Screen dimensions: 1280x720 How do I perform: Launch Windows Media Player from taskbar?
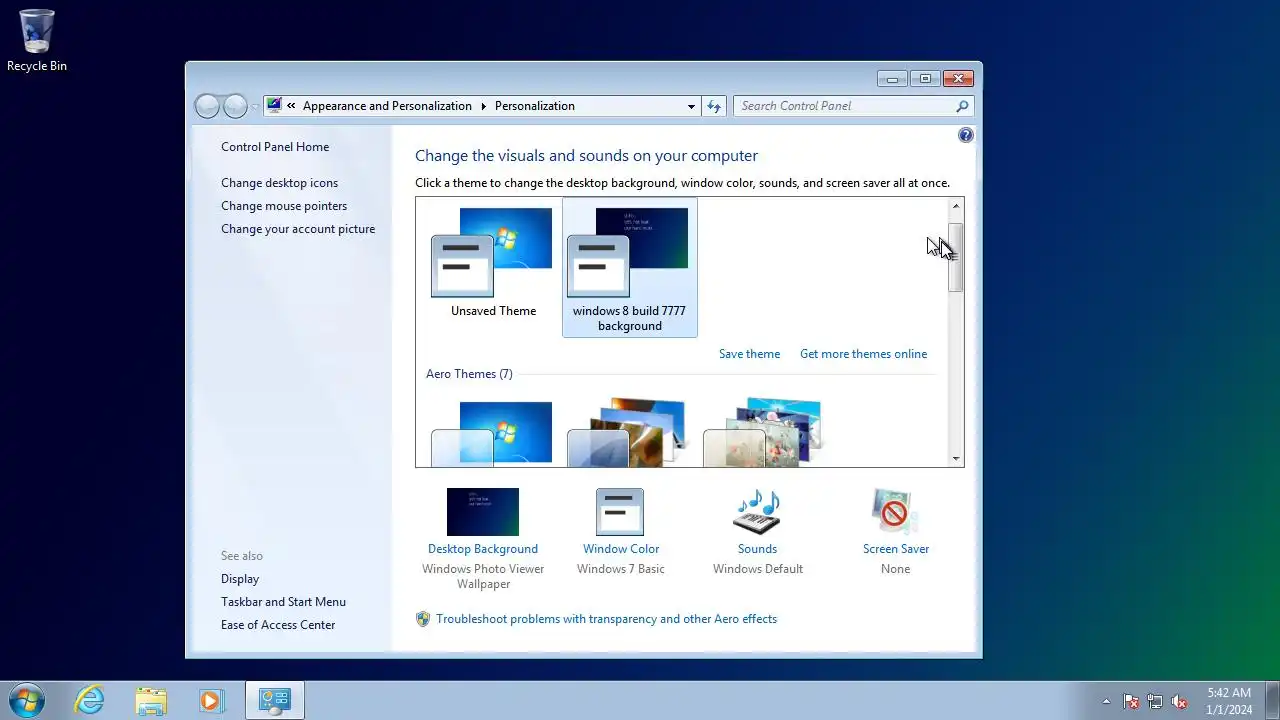(211, 700)
